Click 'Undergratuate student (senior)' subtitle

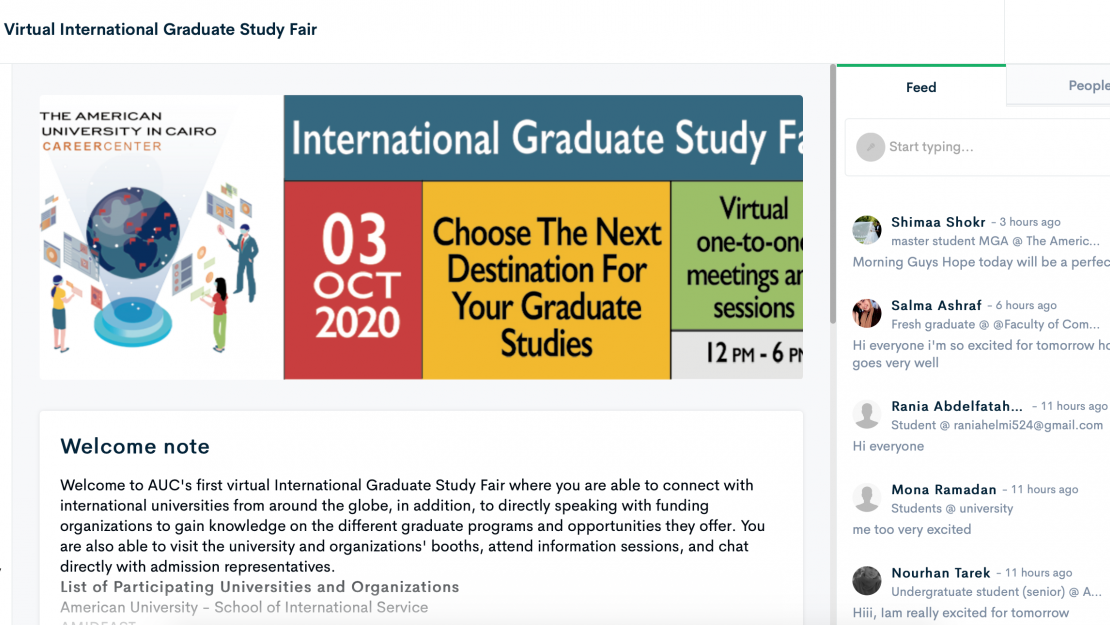coord(996,592)
